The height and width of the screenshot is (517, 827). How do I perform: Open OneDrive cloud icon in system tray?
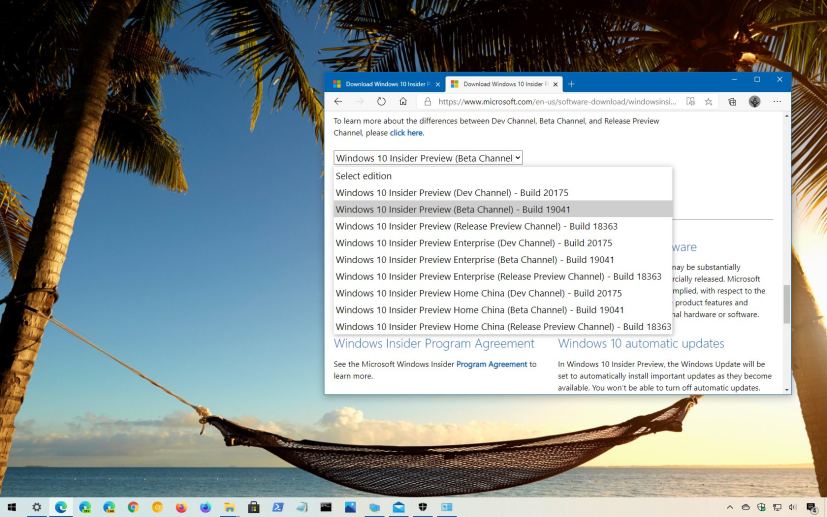(x=746, y=508)
